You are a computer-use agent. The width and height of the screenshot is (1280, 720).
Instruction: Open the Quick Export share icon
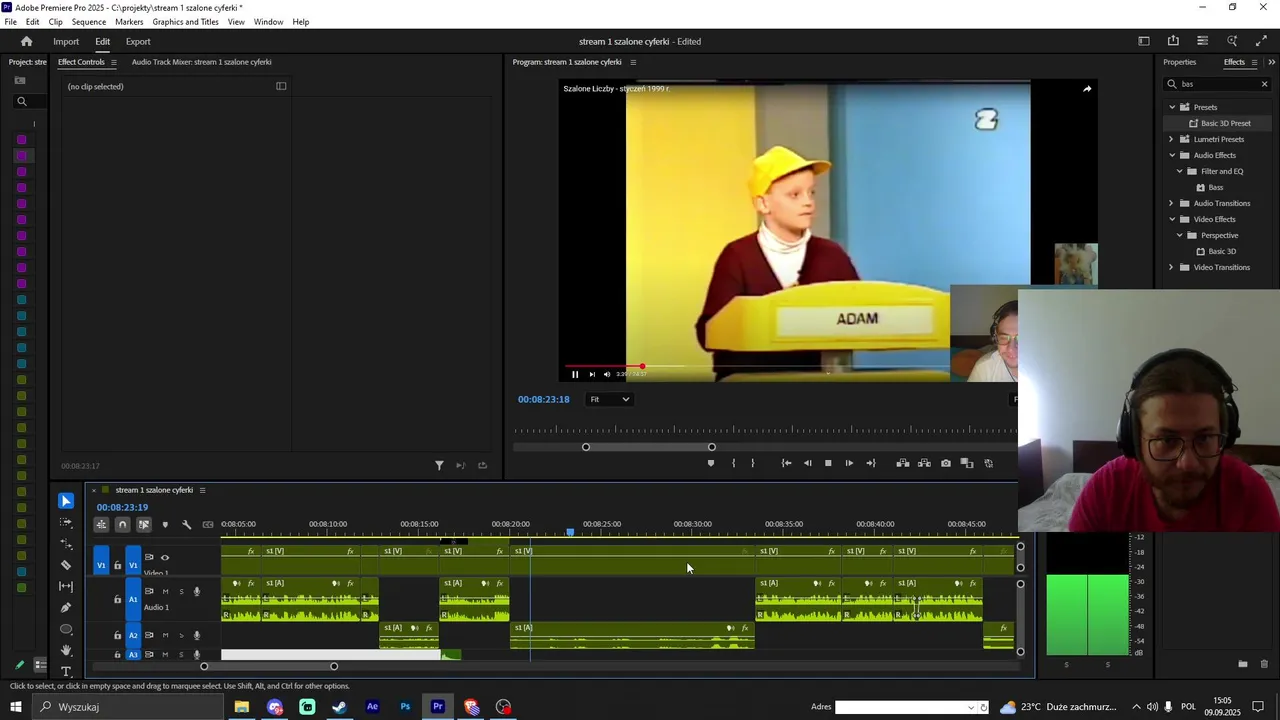(1173, 41)
